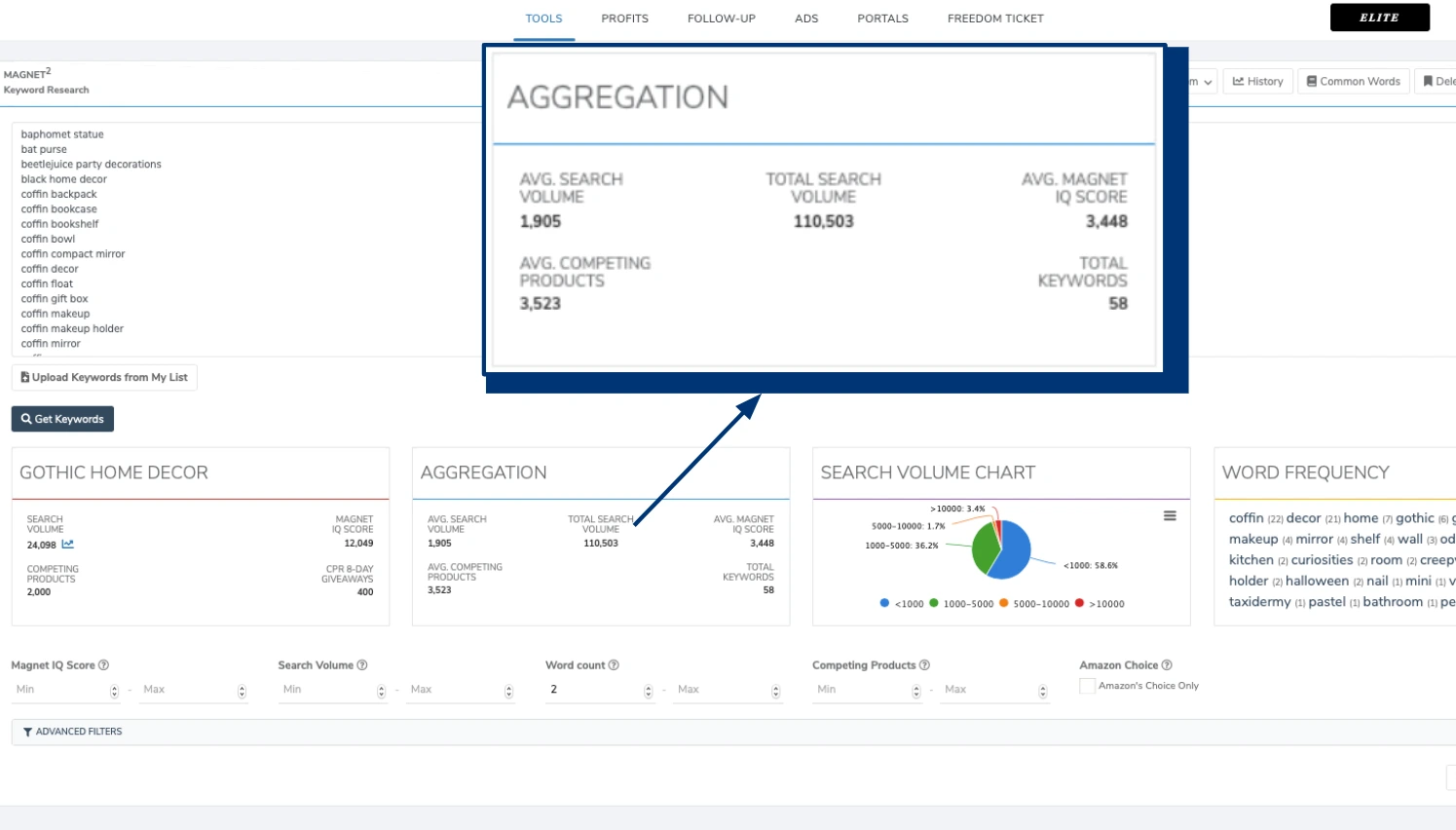Click the Search Volume filter help icon

point(362,665)
